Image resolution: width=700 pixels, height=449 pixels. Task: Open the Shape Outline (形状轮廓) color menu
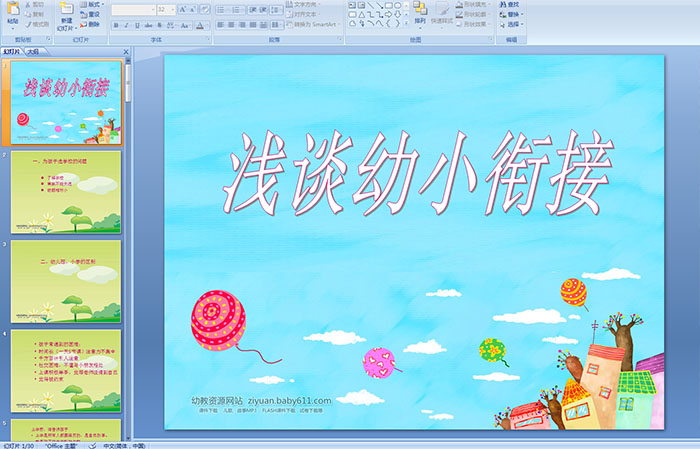pos(473,14)
